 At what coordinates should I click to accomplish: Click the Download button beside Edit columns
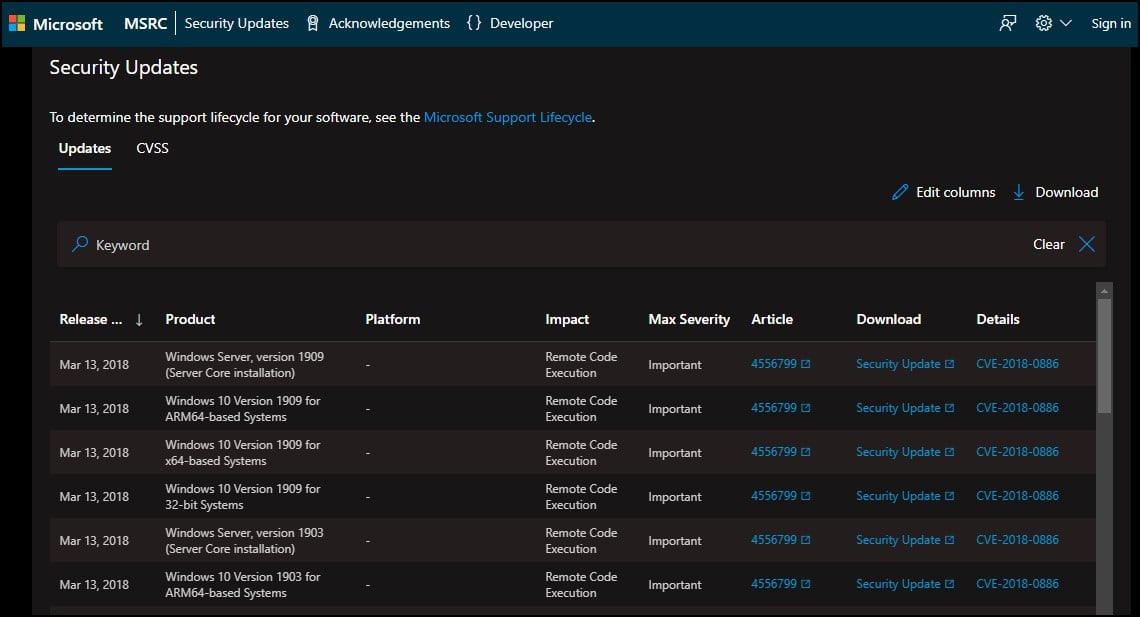[x=1056, y=192]
